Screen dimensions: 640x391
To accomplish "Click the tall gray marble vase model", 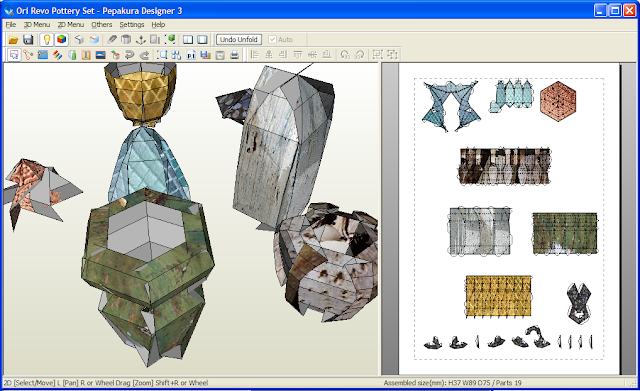I will pyautogui.click(x=284, y=147).
